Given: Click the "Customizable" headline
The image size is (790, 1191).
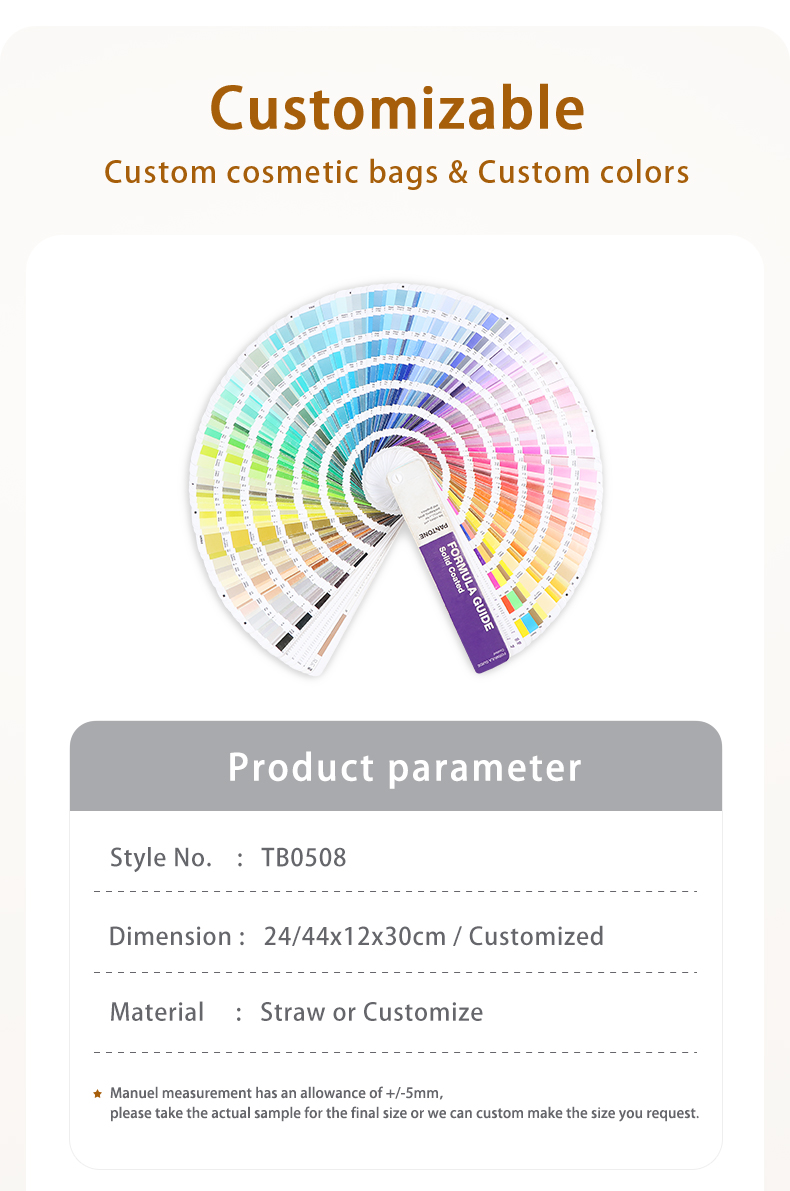Looking at the screenshot, I should pyautogui.click(x=397, y=108).
